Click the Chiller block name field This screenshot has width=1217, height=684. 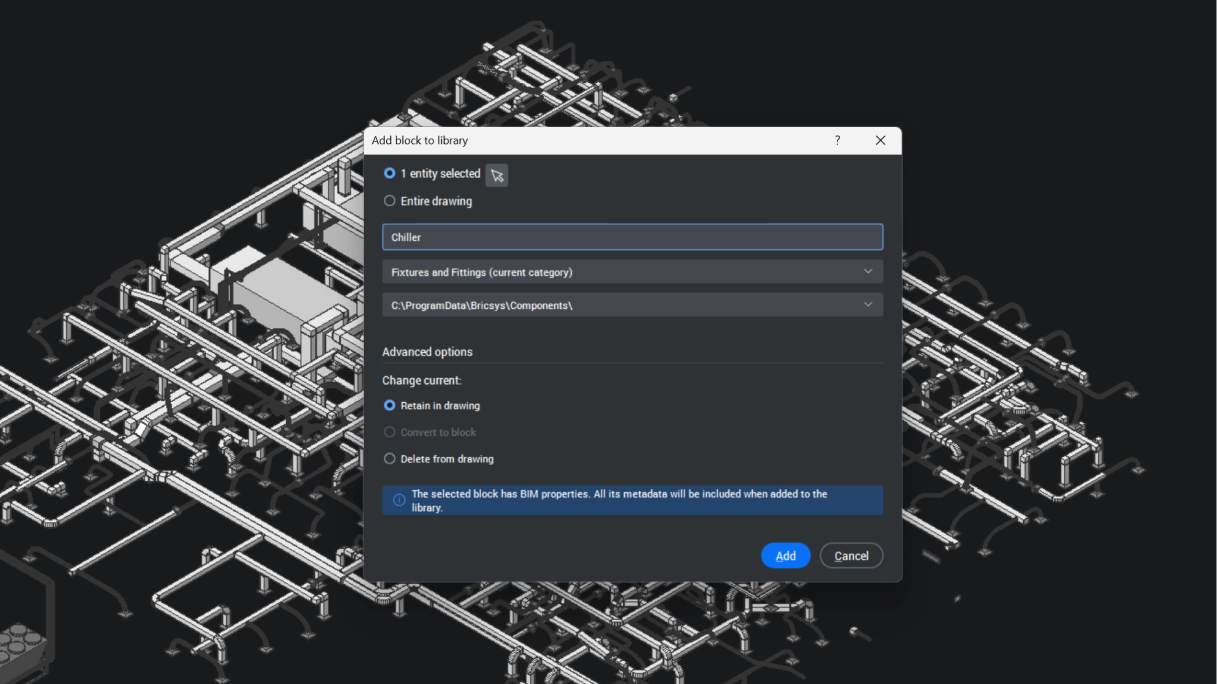point(632,237)
